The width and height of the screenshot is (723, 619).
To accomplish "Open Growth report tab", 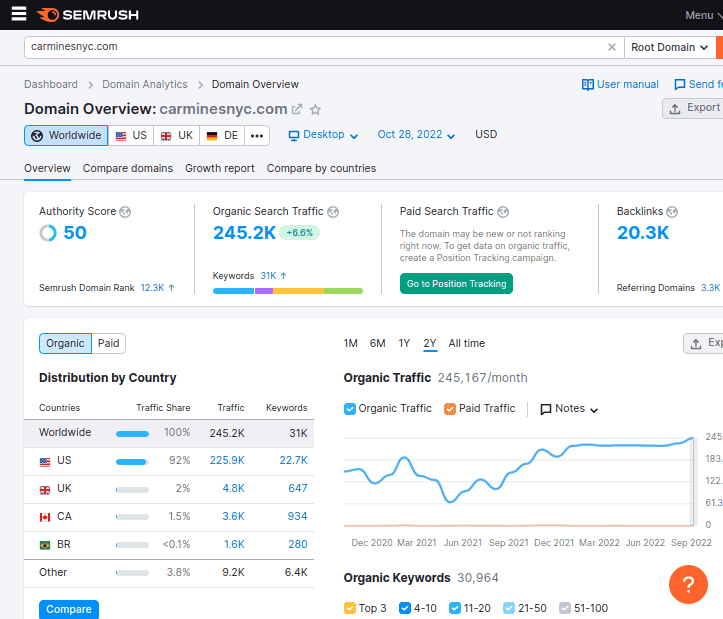I will [x=219, y=168].
